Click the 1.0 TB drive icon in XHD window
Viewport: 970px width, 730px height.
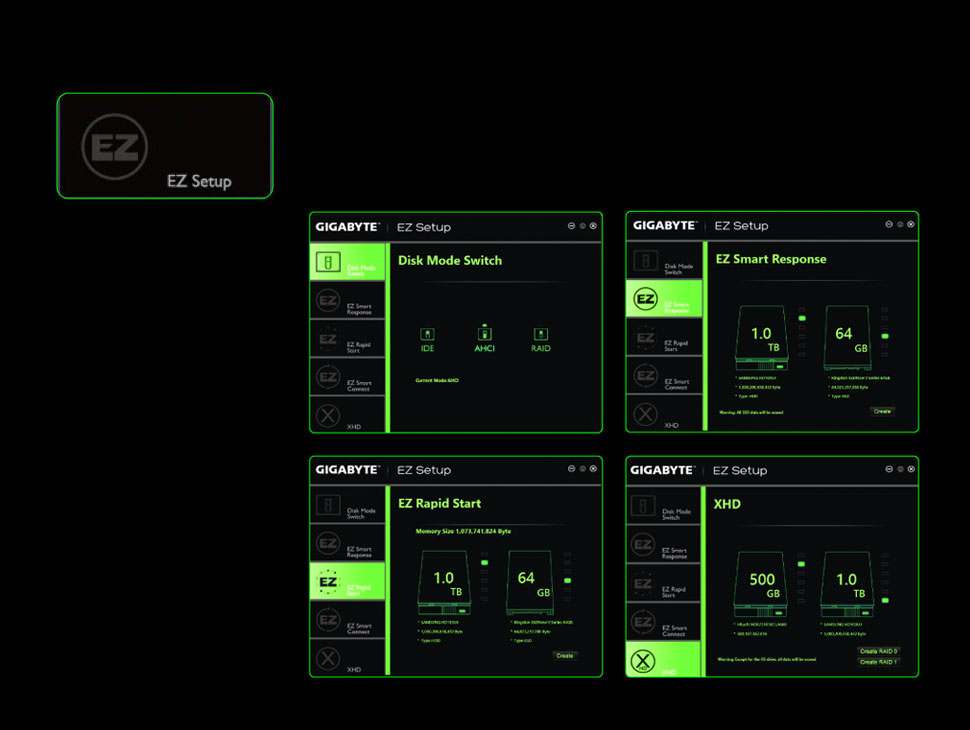tap(846, 584)
